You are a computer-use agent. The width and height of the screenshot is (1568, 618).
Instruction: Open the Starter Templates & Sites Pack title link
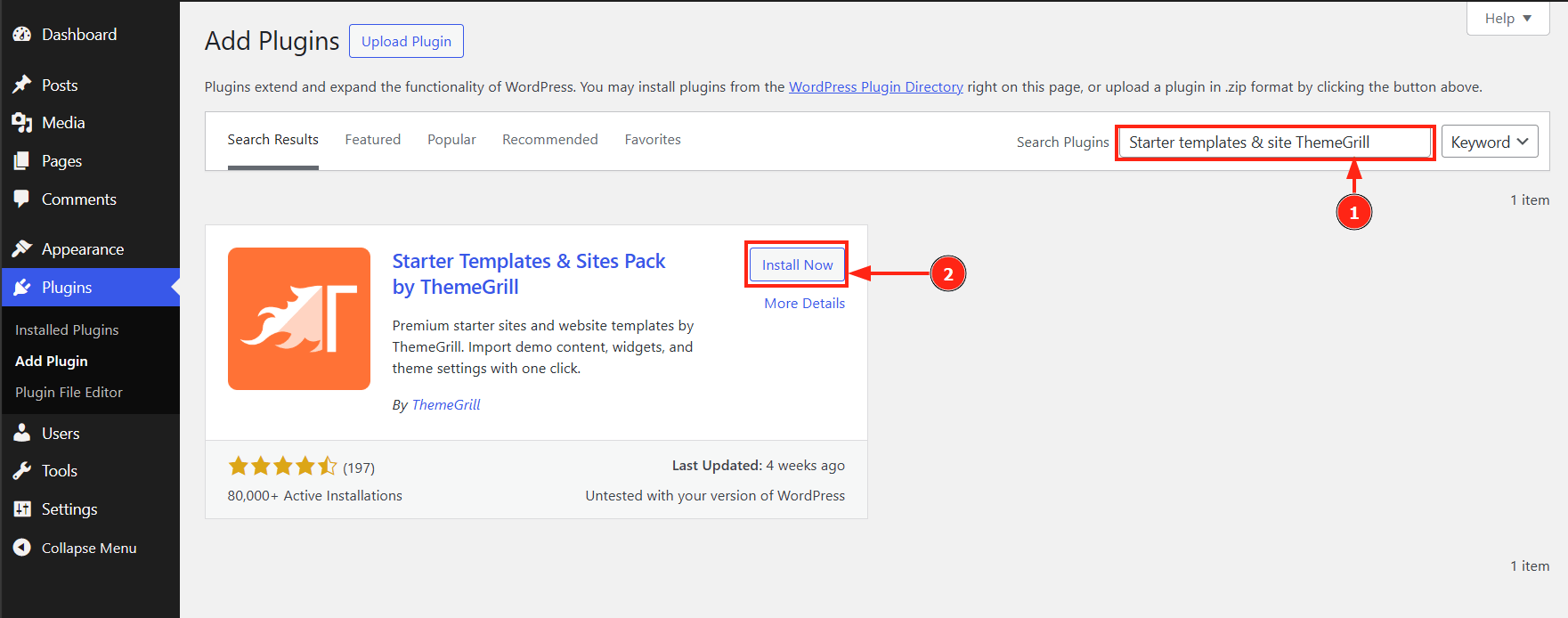pyautogui.click(x=529, y=274)
